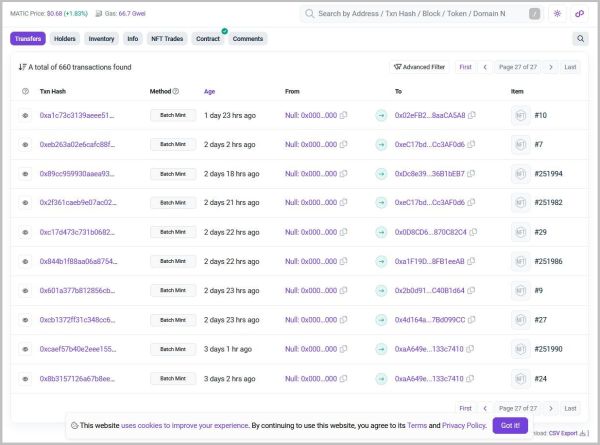Preview transaction 0xc17d473c731b0682 with eye icon

[x=25, y=232]
